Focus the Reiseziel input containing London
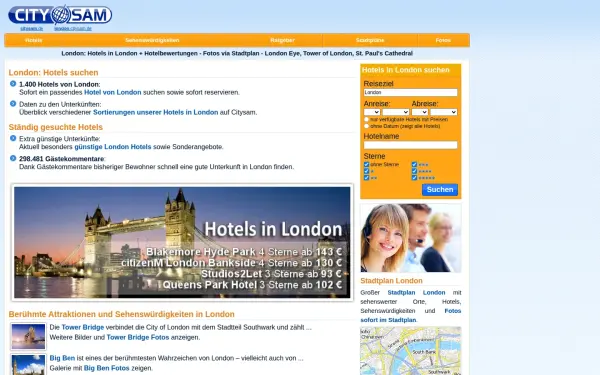This screenshot has width=600, height=375. (x=411, y=92)
